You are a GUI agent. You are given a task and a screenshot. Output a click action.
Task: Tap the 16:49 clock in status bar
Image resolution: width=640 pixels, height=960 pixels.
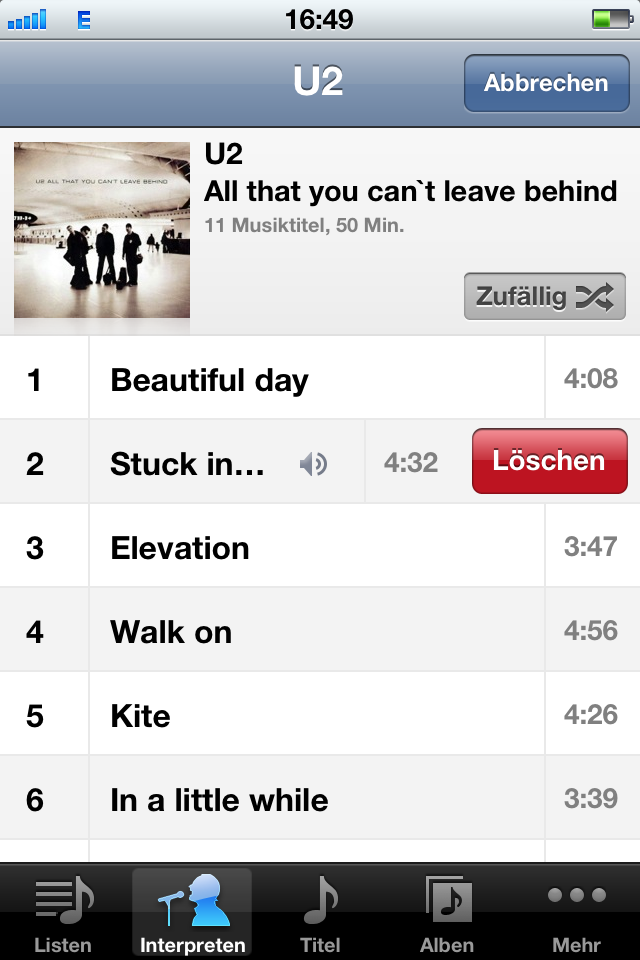(x=319, y=20)
